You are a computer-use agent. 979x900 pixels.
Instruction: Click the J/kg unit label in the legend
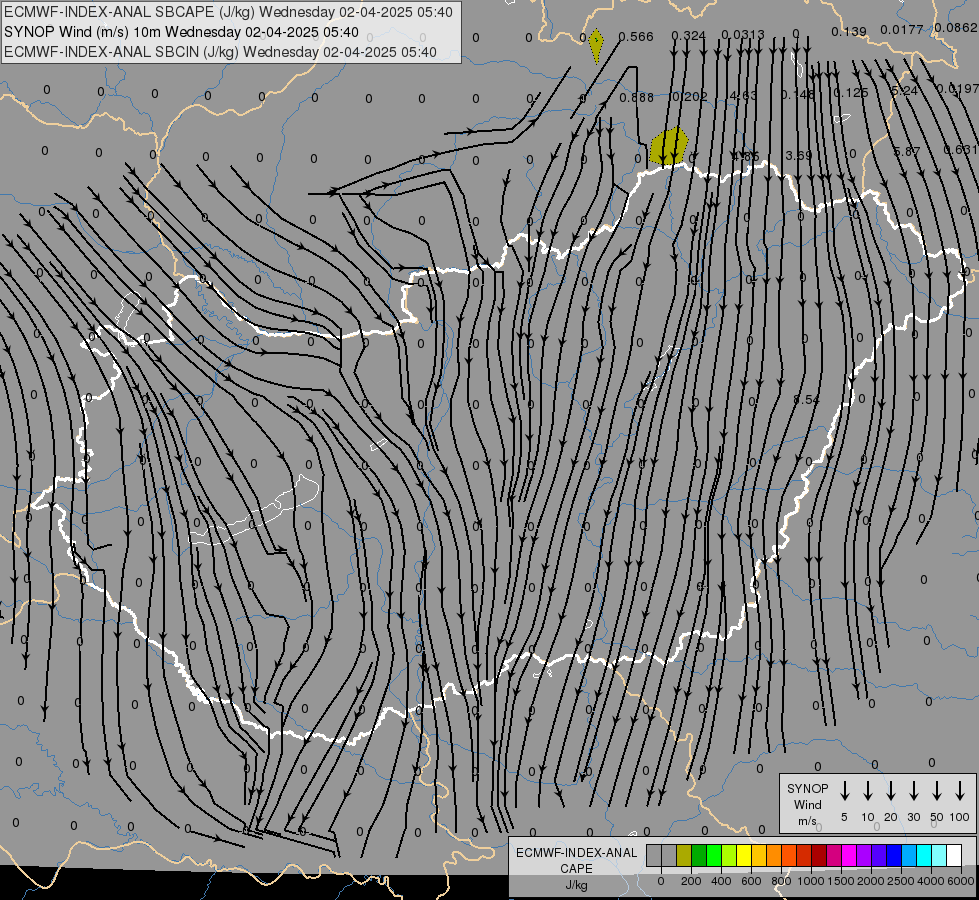[576, 885]
